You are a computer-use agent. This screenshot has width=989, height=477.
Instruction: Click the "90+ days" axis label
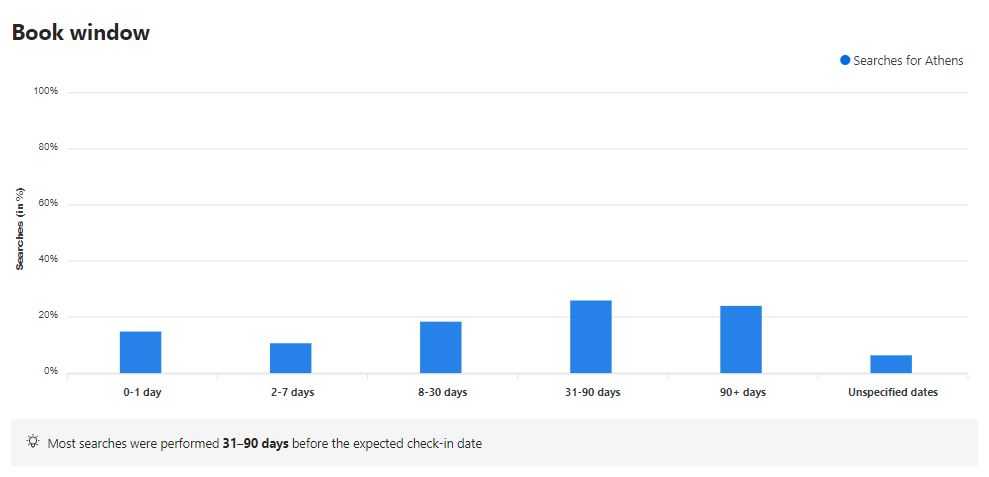point(742,392)
